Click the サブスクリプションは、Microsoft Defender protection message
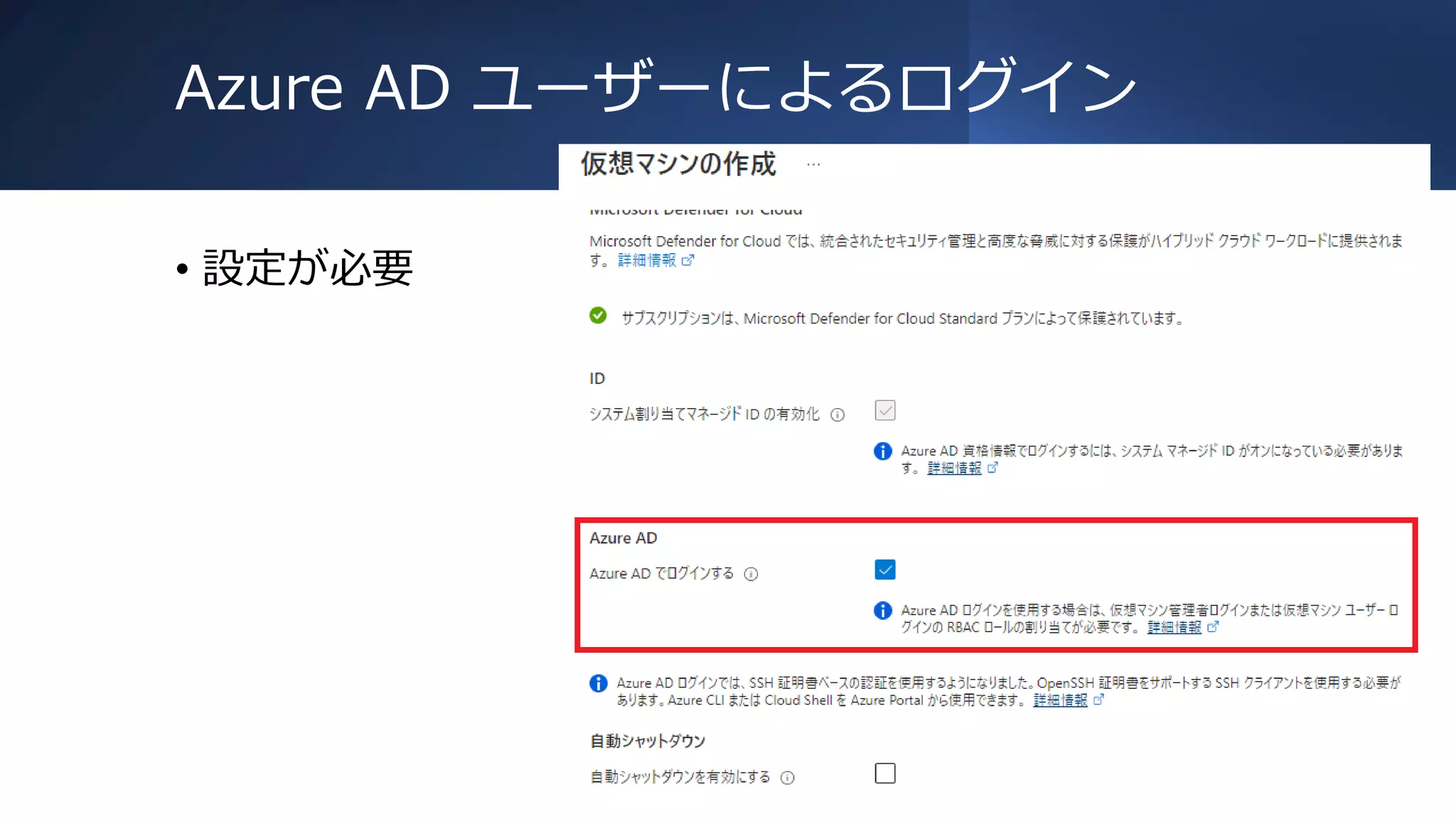The height and width of the screenshot is (819, 1456). coord(903,318)
